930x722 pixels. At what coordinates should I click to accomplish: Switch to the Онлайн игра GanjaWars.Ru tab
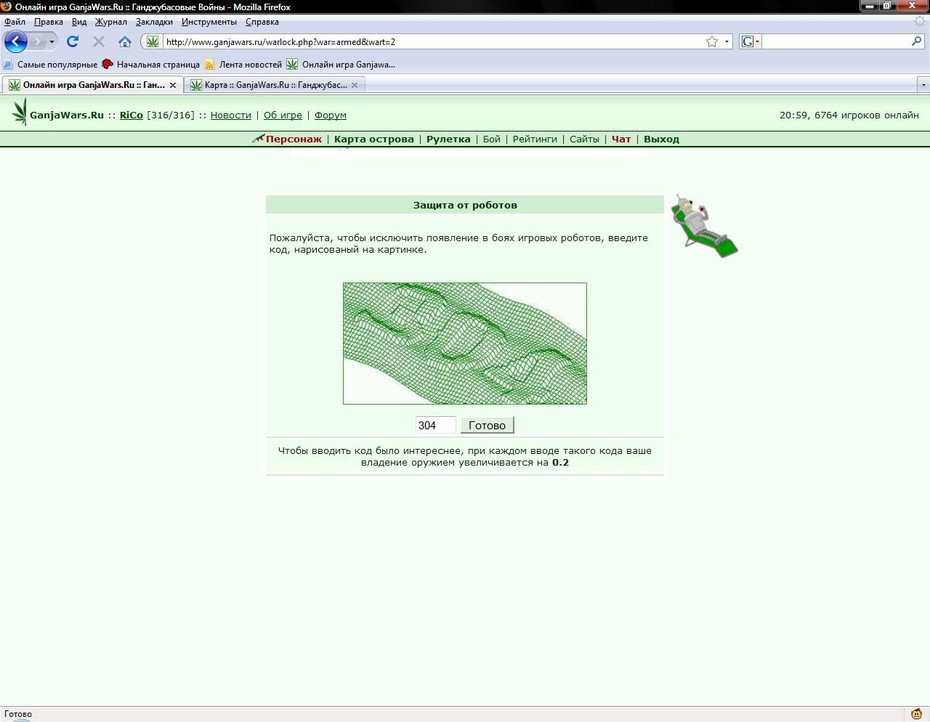93,85
